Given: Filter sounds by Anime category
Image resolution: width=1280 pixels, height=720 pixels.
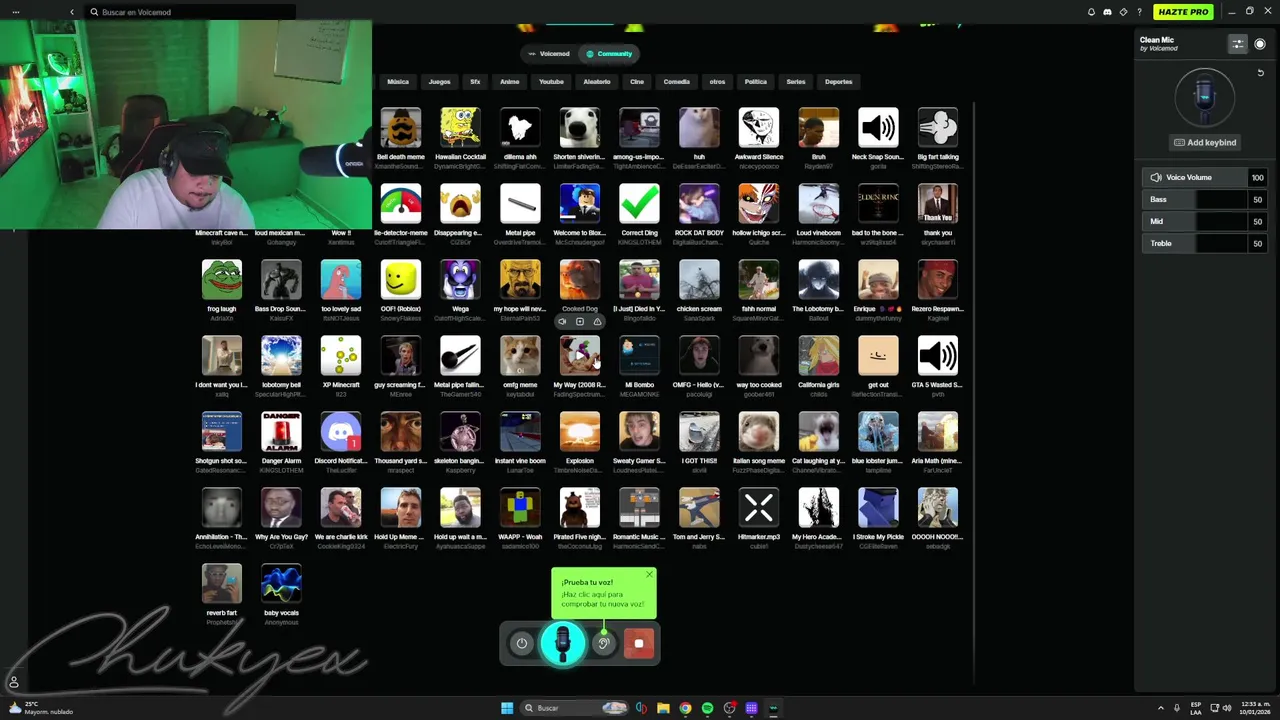Looking at the screenshot, I should [510, 82].
